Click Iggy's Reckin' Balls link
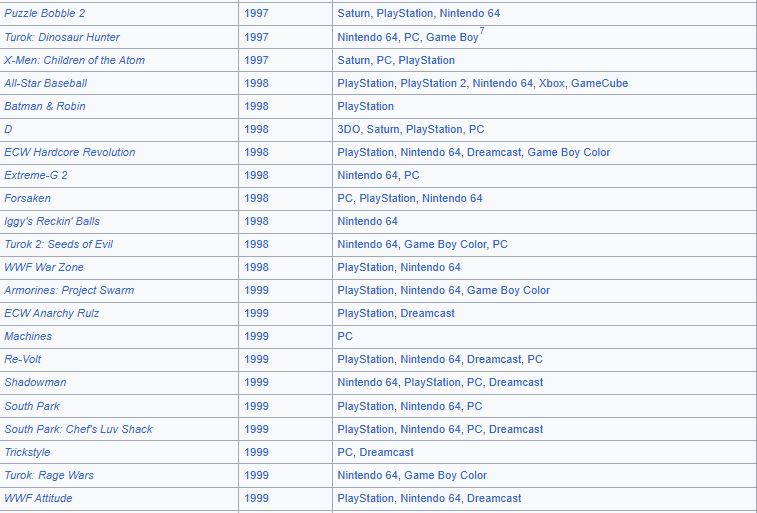The height and width of the screenshot is (513, 757). pos(52,222)
